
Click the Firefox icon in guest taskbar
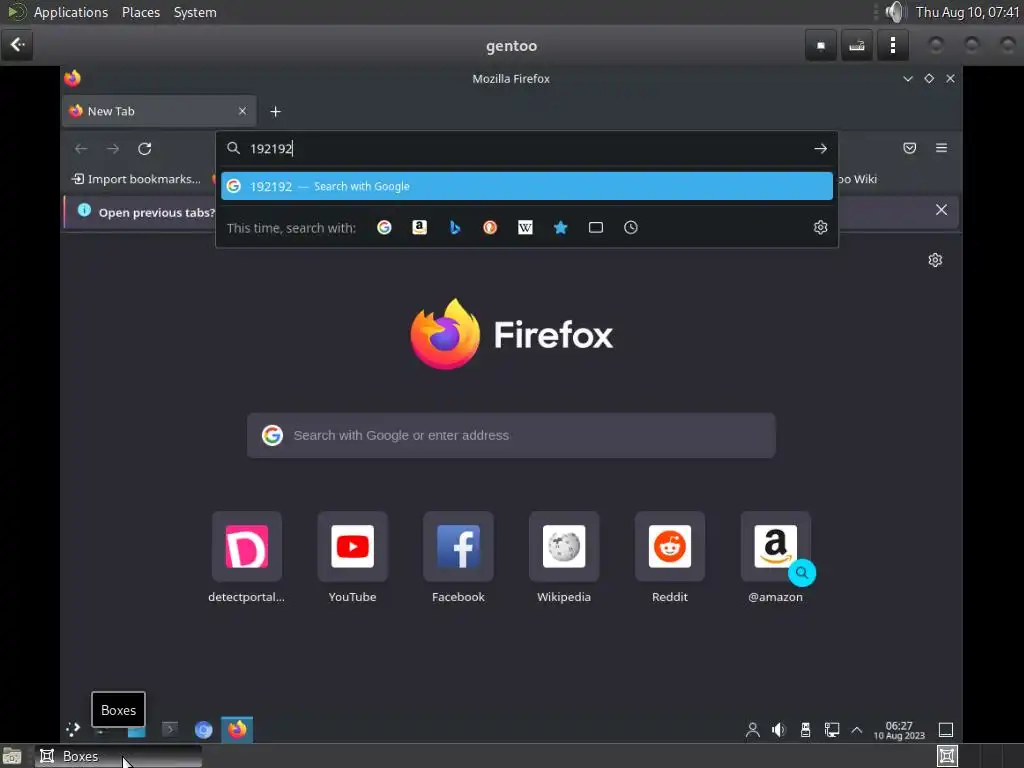(x=237, y=729)
